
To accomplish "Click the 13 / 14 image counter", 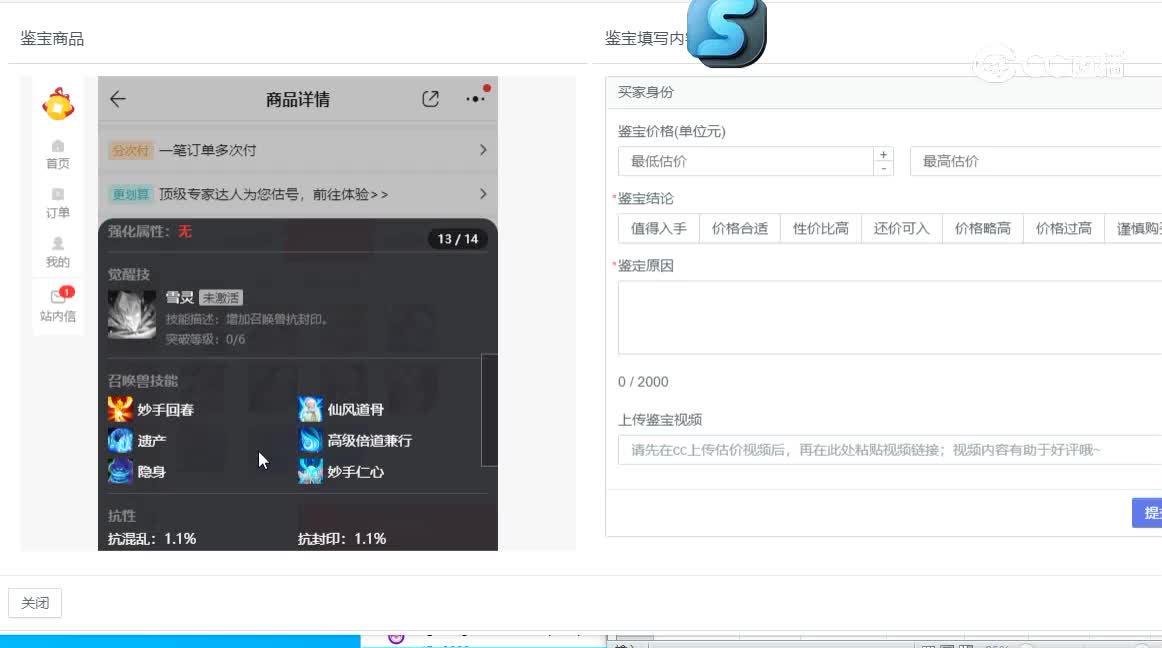I will 457,239.
